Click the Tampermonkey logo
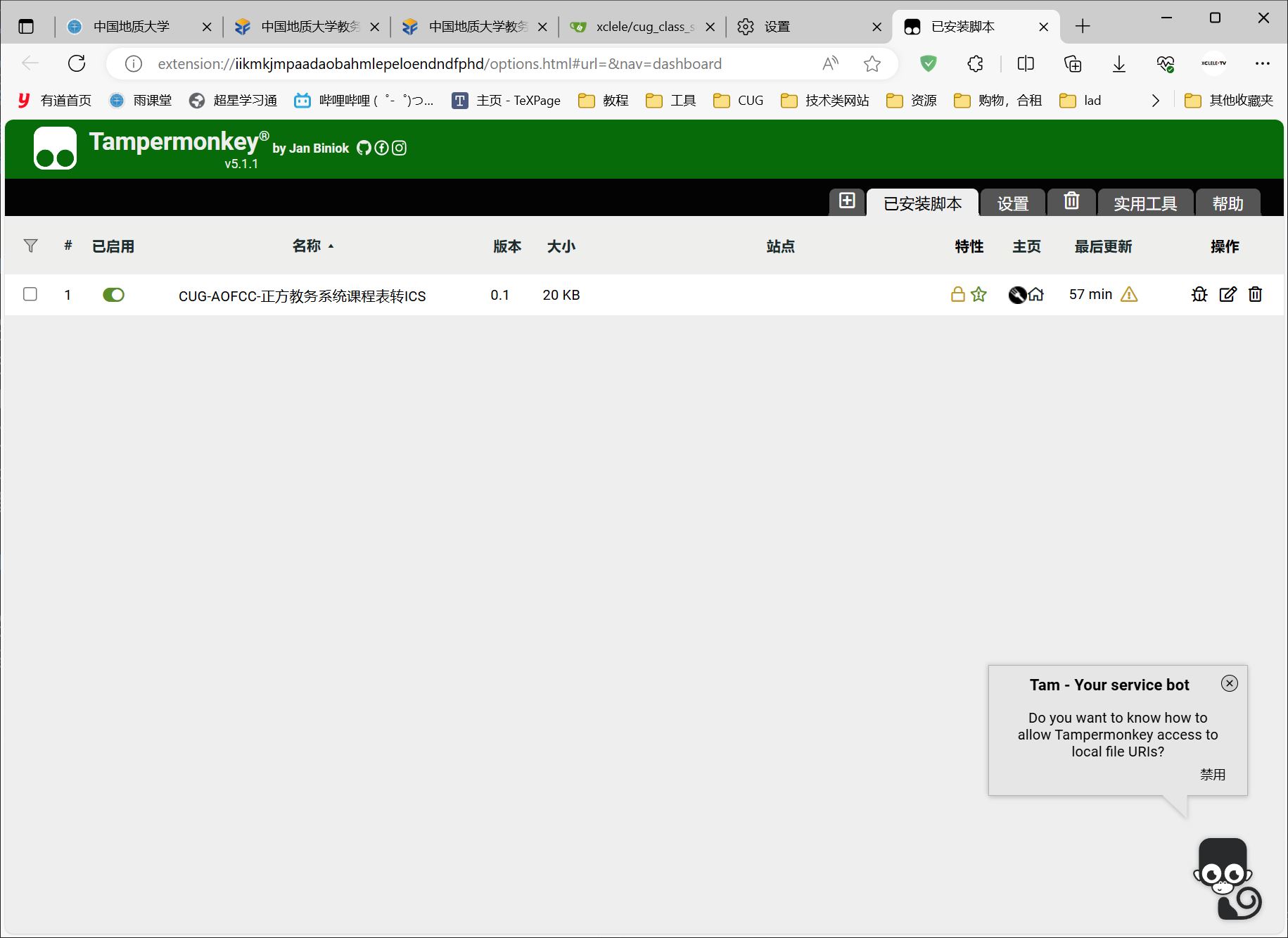The image size is (1288, 938). (x=55, y=148)
